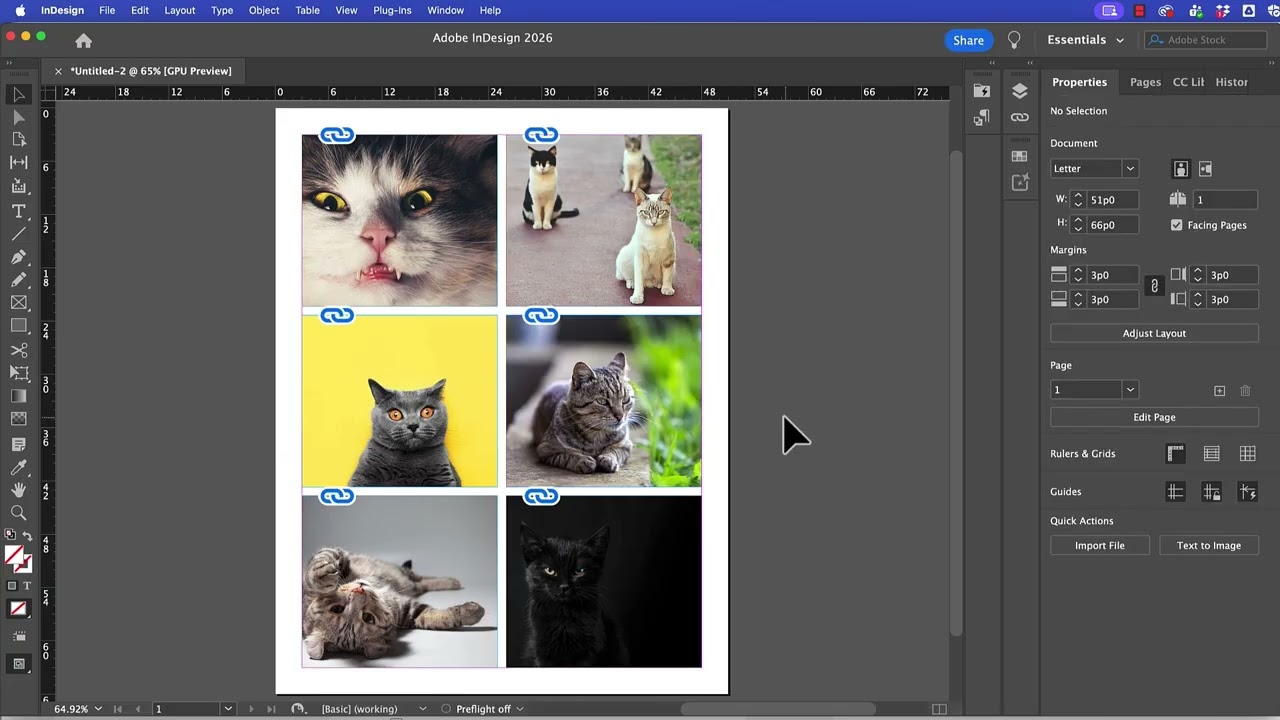Select the Rectangle Frame tool
This screenshot has height=720, width=1280.
click(19, 303)
